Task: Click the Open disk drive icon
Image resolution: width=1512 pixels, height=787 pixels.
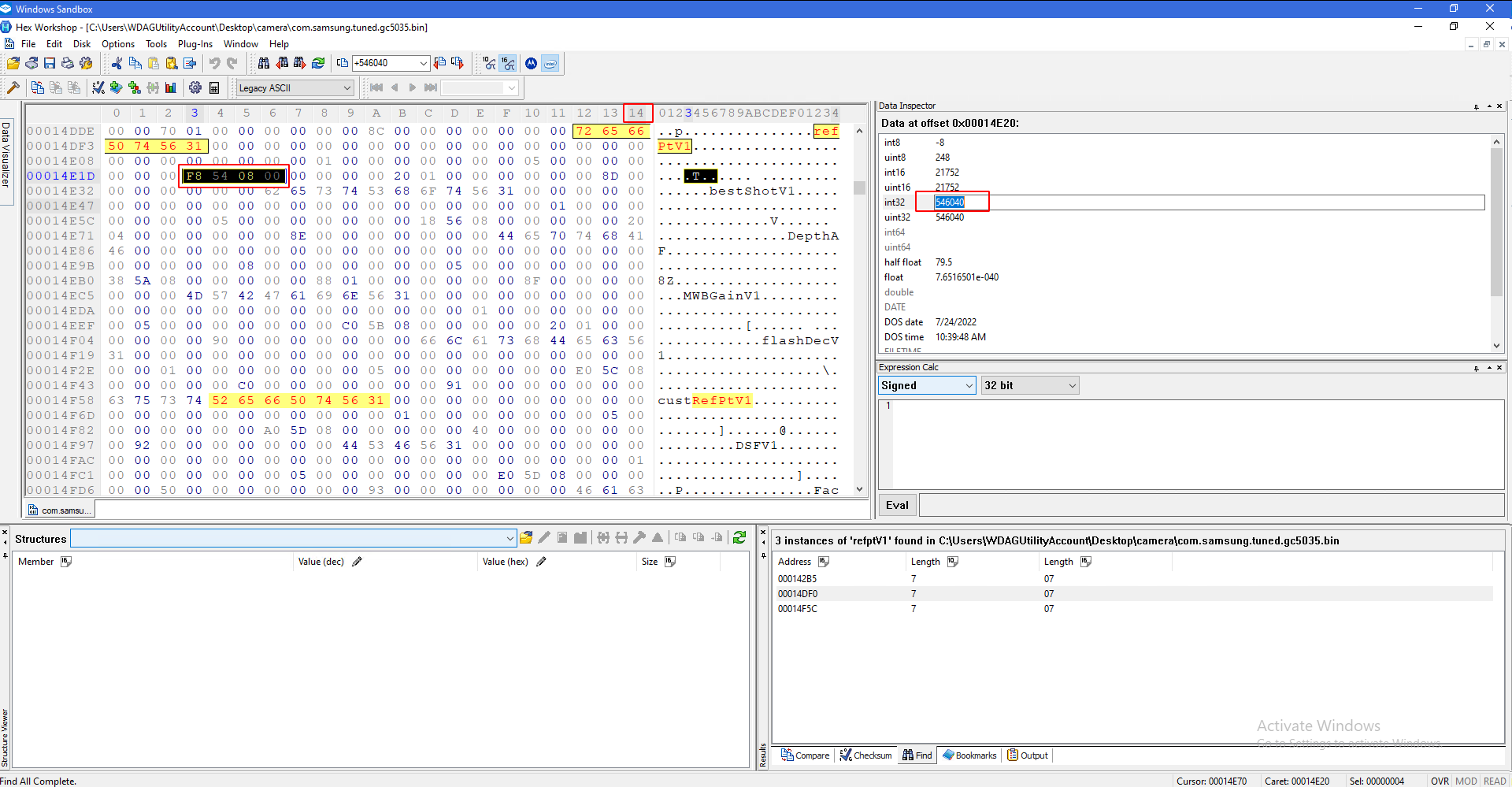Action: click(31, 63)
